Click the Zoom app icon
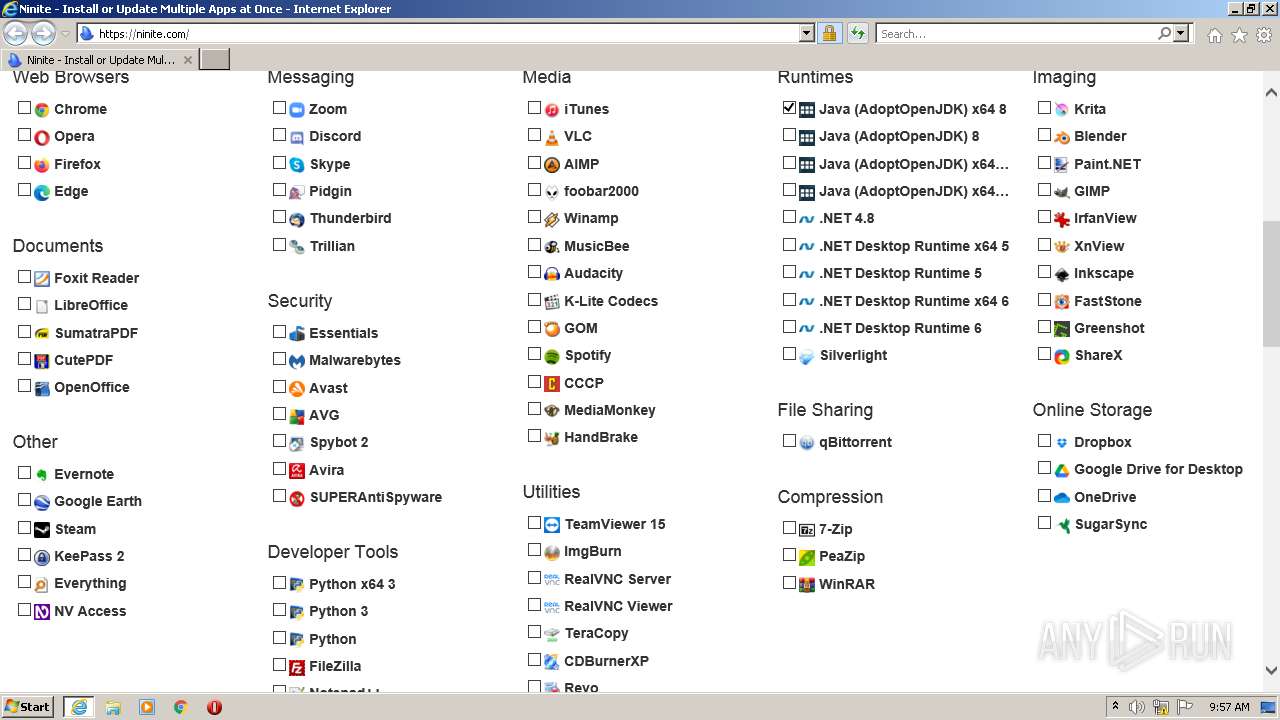Screen dimensions: 1280x720 pyautogui.click(x=297, y=110)
